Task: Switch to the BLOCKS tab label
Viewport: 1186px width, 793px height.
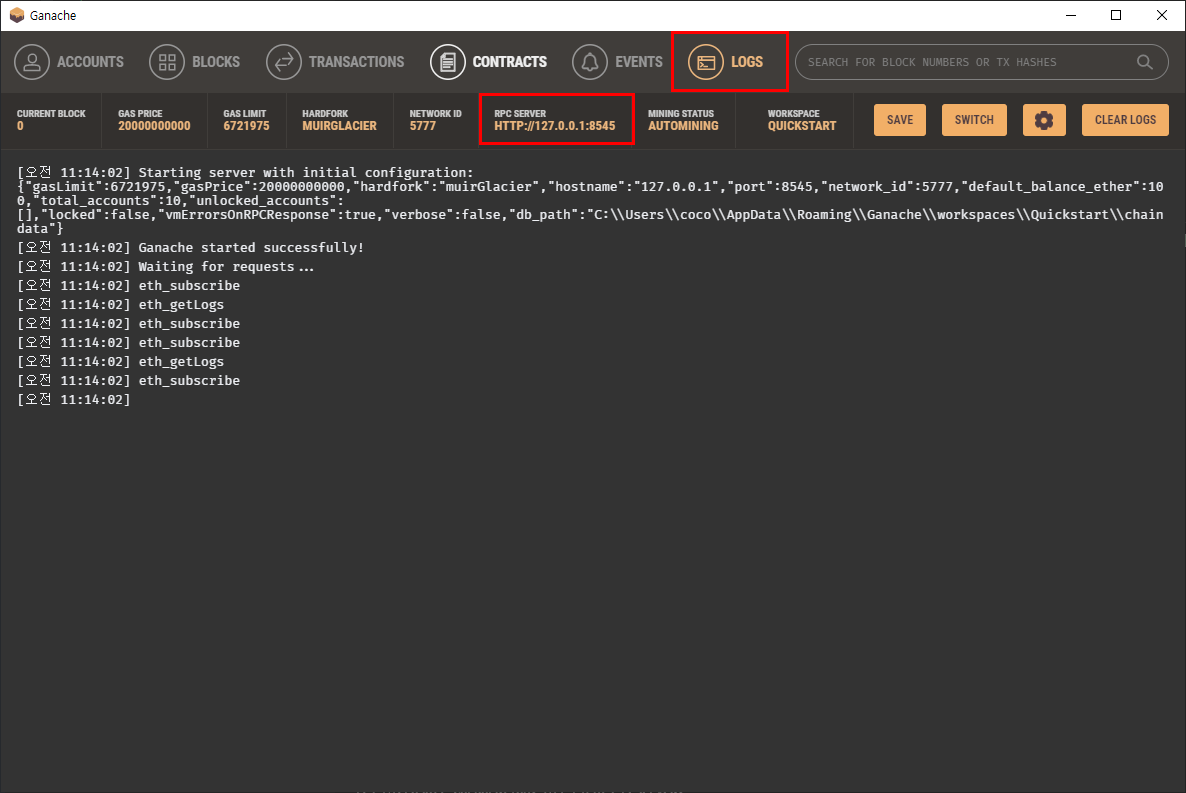Action: coord(216,62)
